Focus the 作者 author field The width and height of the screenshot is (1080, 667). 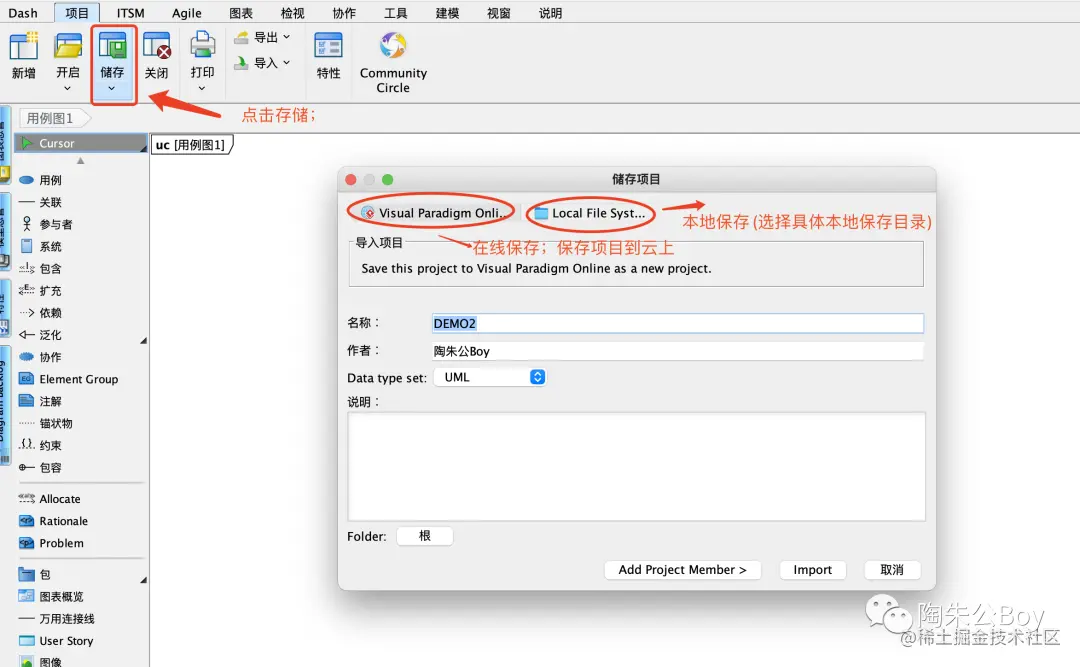[678, 351]
